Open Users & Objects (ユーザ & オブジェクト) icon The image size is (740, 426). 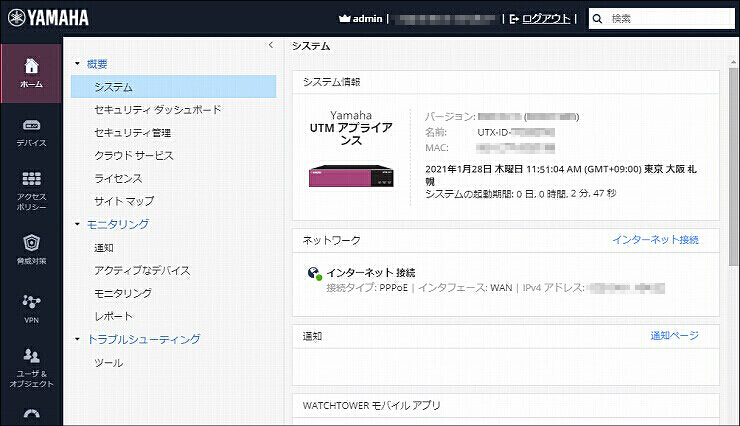tap(31, 368)
